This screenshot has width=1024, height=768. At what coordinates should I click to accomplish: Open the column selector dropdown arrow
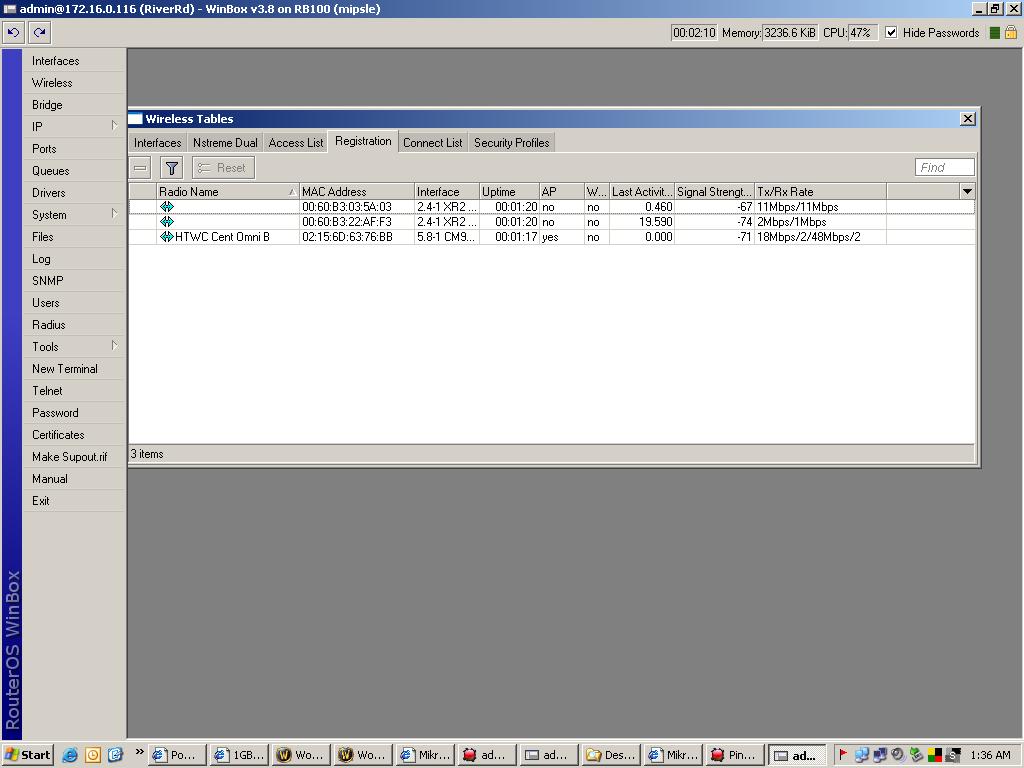pos(967,191)
